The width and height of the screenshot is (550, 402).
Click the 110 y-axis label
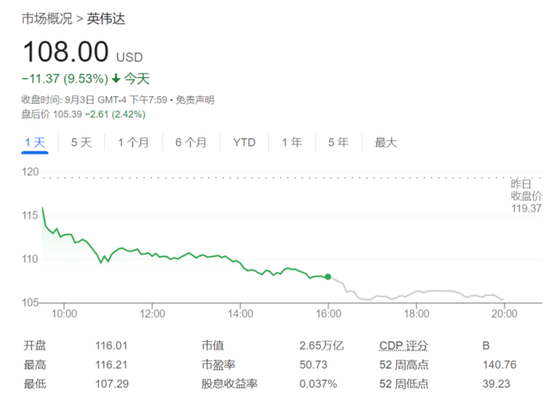pos(30,259)
